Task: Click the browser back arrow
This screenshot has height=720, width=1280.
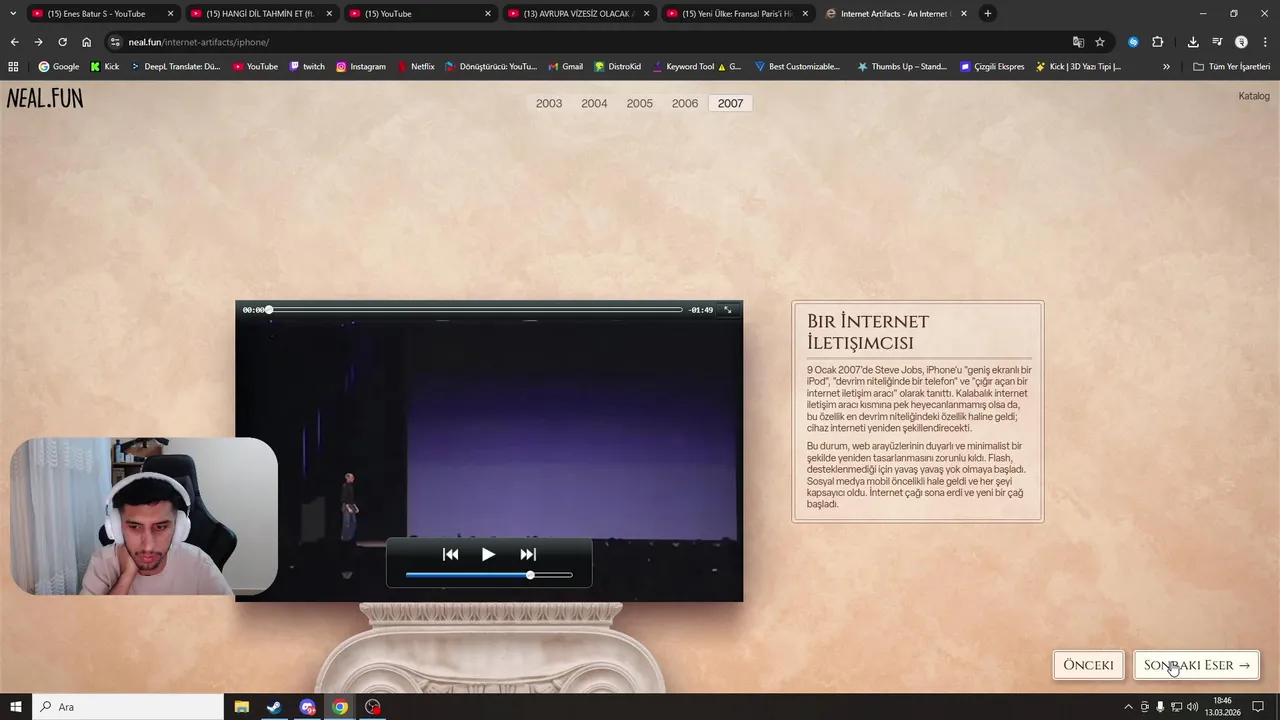Action: 14,42
